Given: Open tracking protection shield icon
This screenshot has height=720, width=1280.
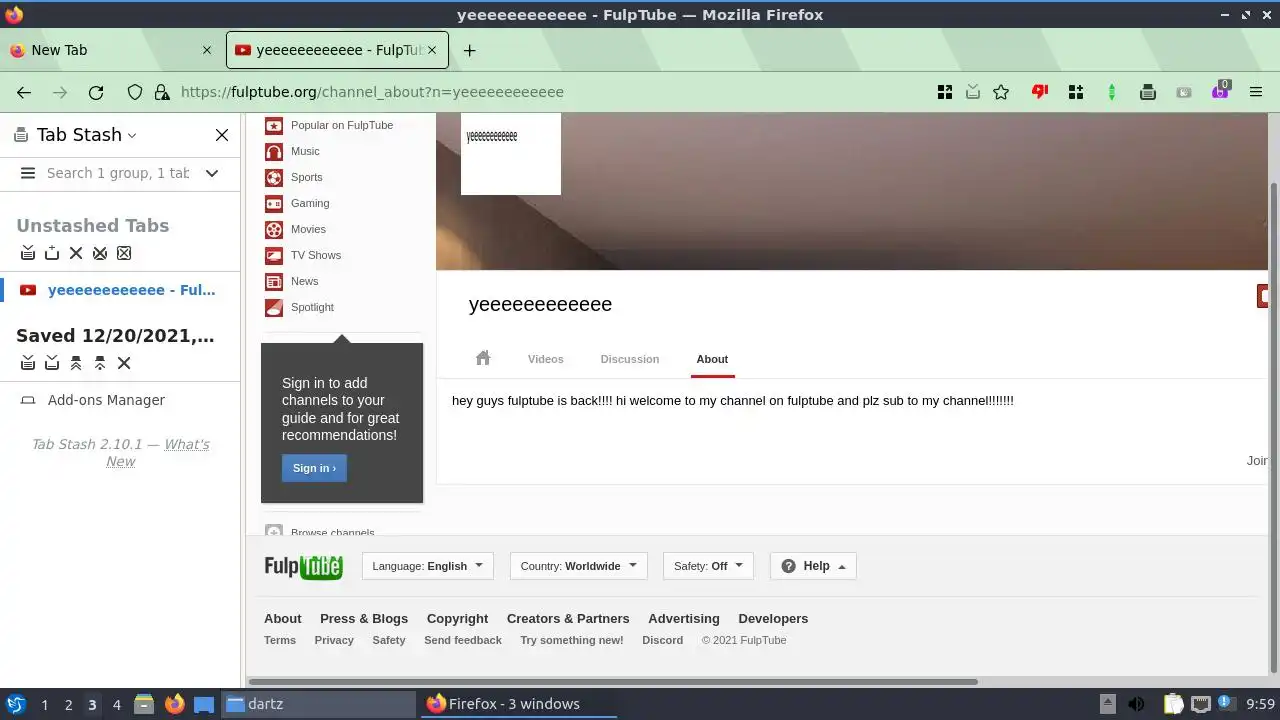Looking at the screenshot, I should tap(135, 92).
